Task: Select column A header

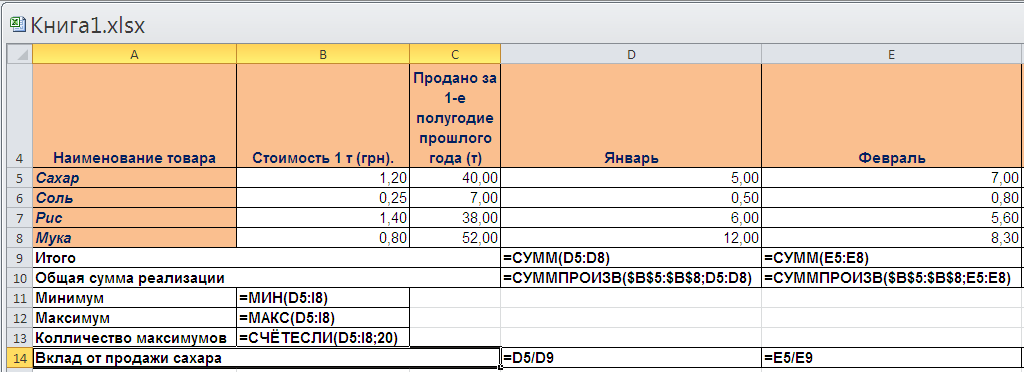Action: tap(135, 55)
